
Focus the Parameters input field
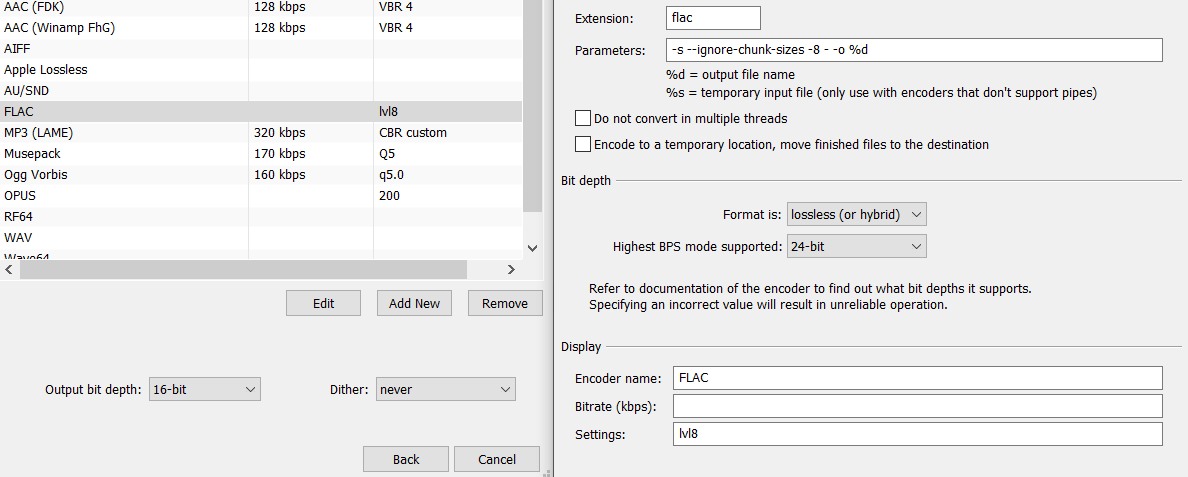pos(913,50)
